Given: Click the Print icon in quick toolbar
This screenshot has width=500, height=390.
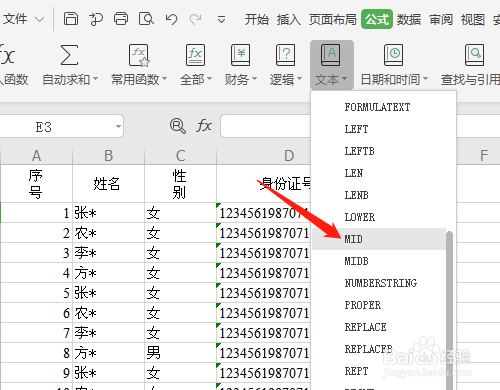Looking at the screenshot, I should [x=121, y=19].
